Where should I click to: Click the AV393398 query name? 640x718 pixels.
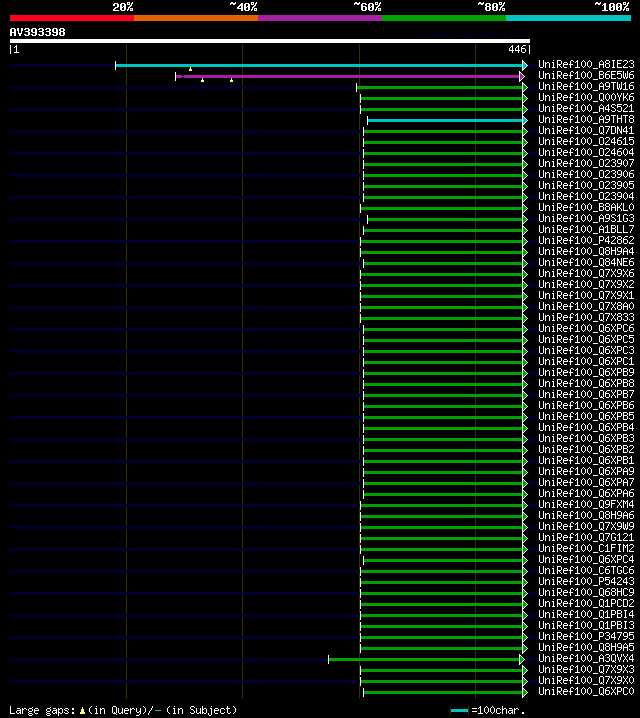pyautogui.click(x=38, y=32)
